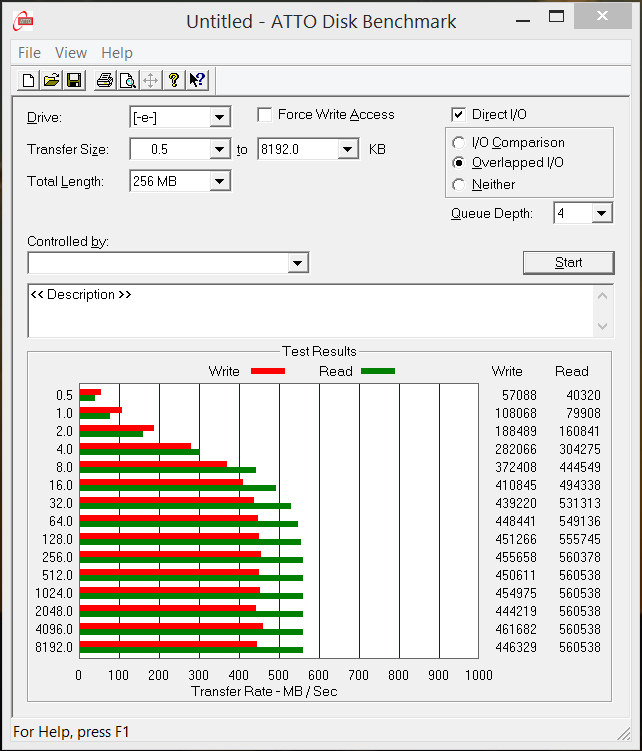Click the New document toolbar icon

coord(29,81)
